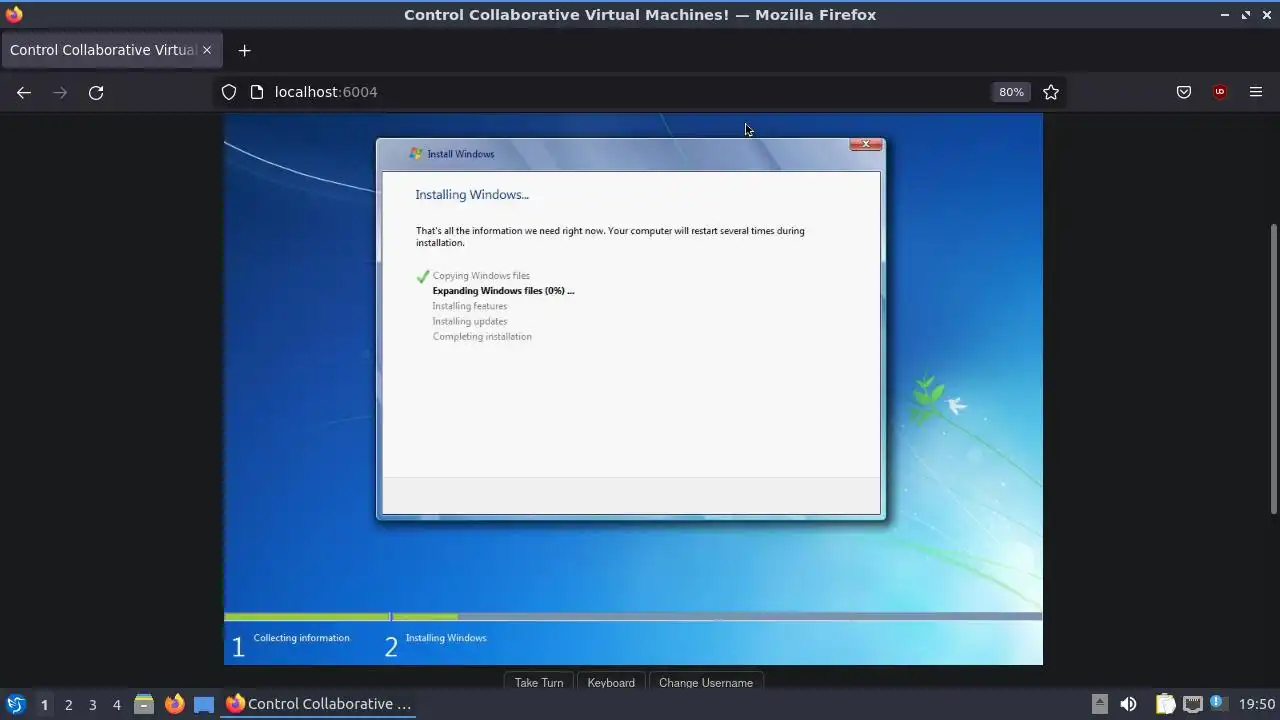Open the Firefox hamburger menu
1280x720 pixels.
click(x=1256, y=92)
